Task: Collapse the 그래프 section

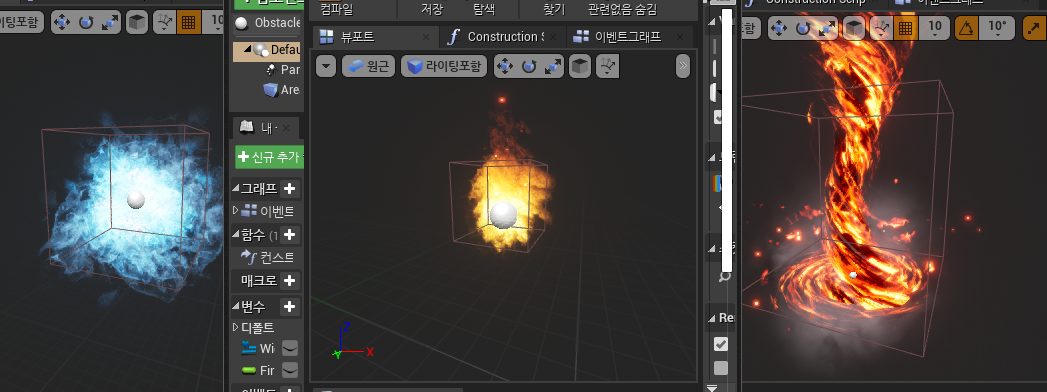Action: 236,188
